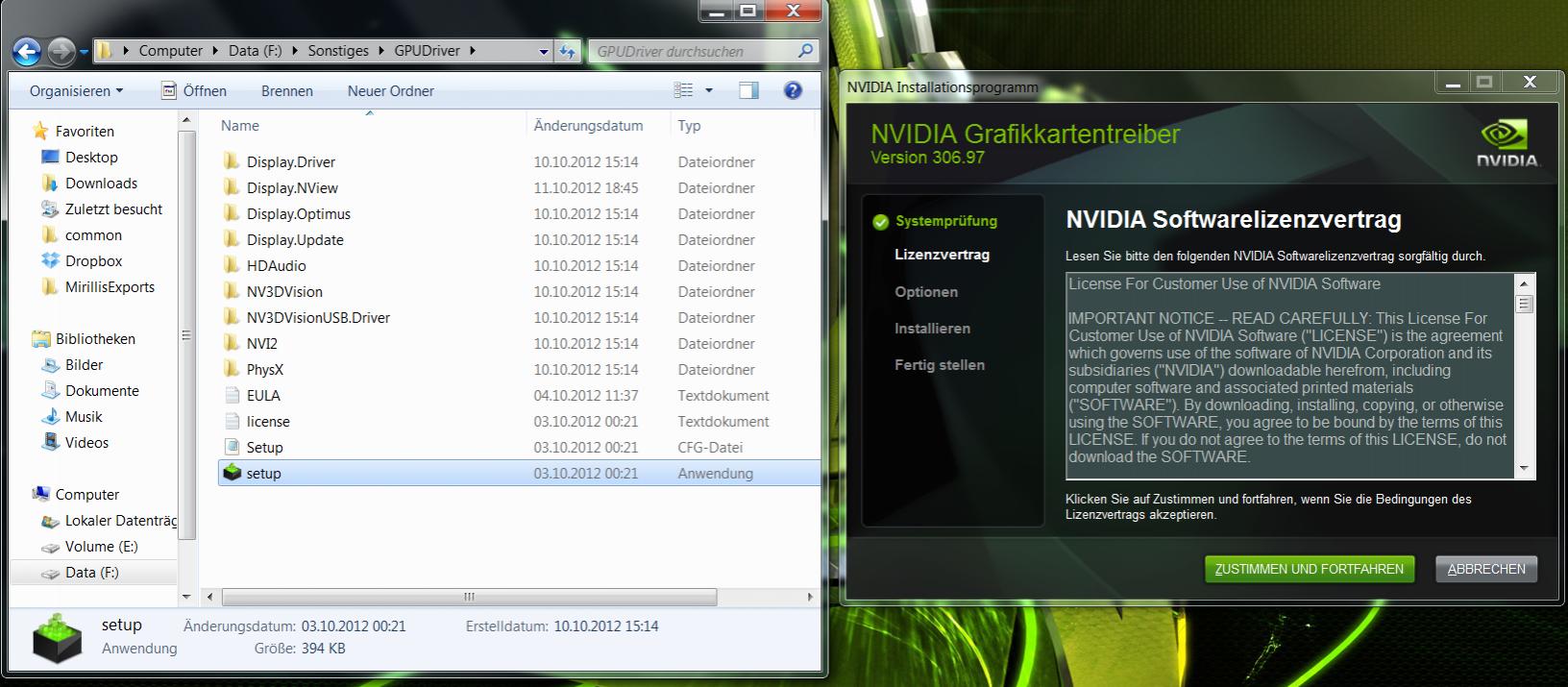Click the Forward arrow in Explorer
This screenshot has width=1568, height=687.
[x=61, y=51]
